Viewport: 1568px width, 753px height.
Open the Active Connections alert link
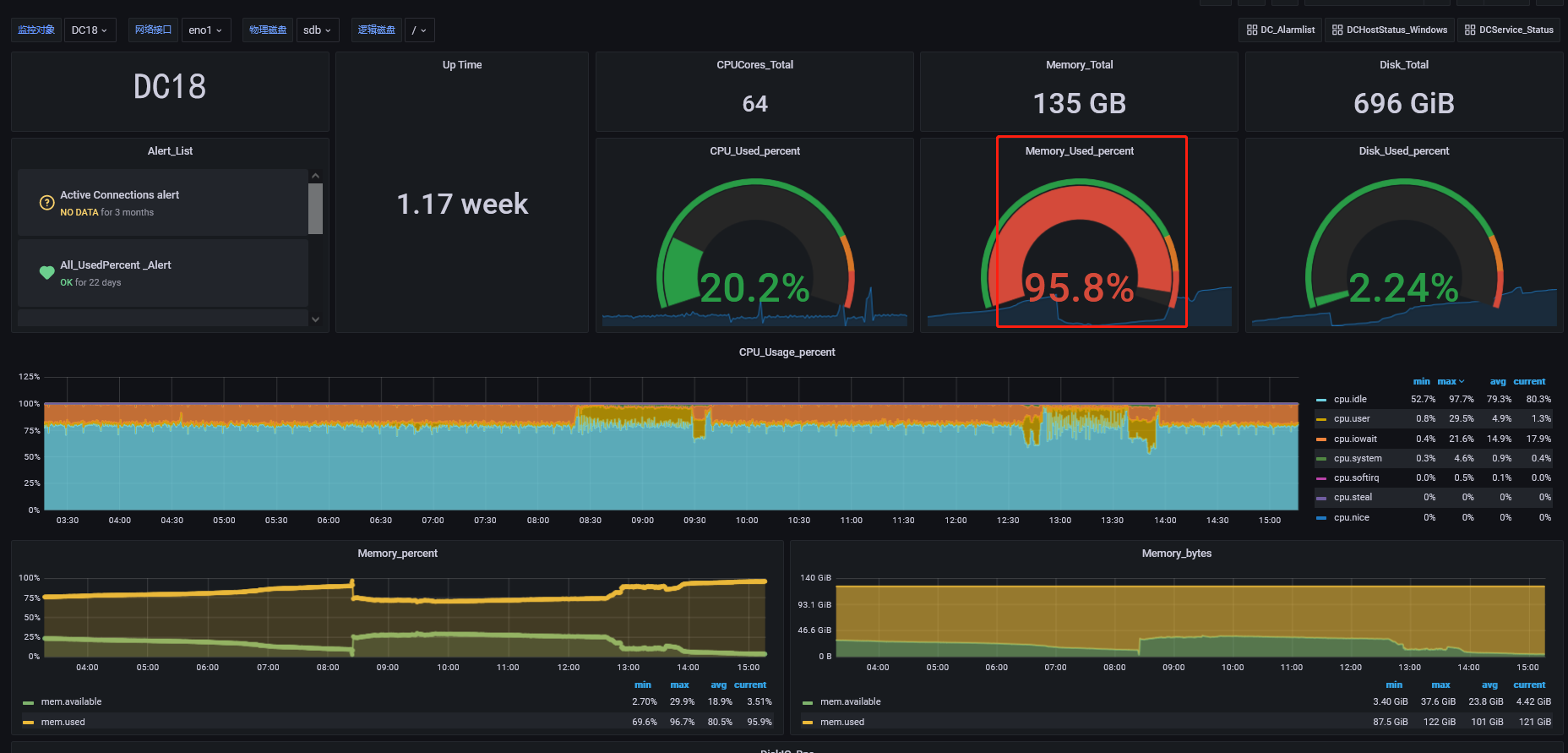pos(119,195)
